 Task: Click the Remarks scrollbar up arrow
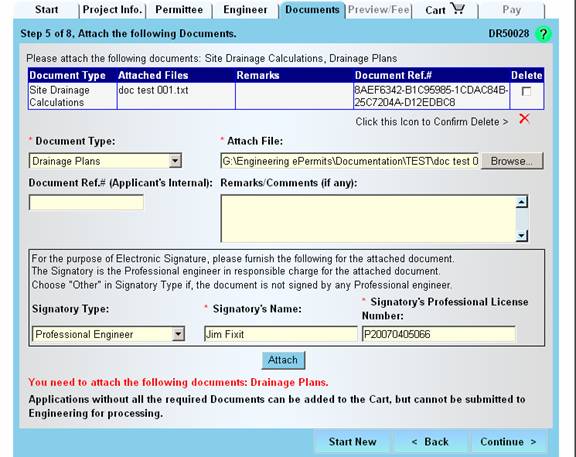(522, 202)
